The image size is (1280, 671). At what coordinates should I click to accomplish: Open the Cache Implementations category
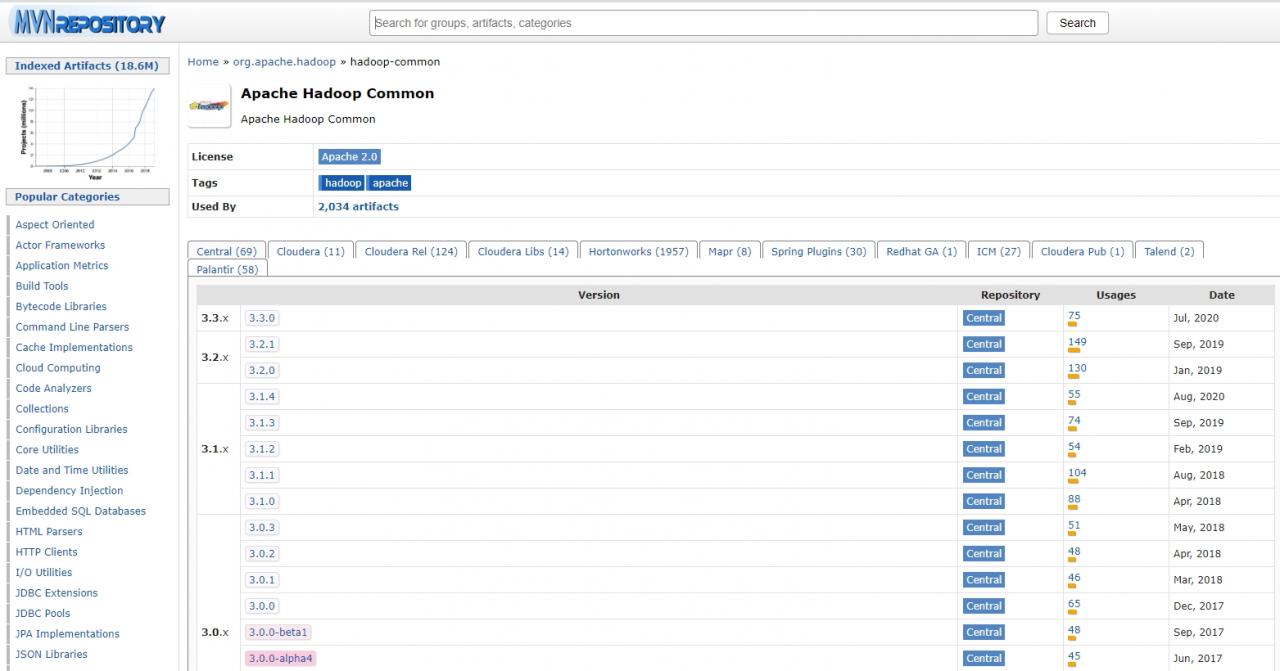[x=74, y=348]
